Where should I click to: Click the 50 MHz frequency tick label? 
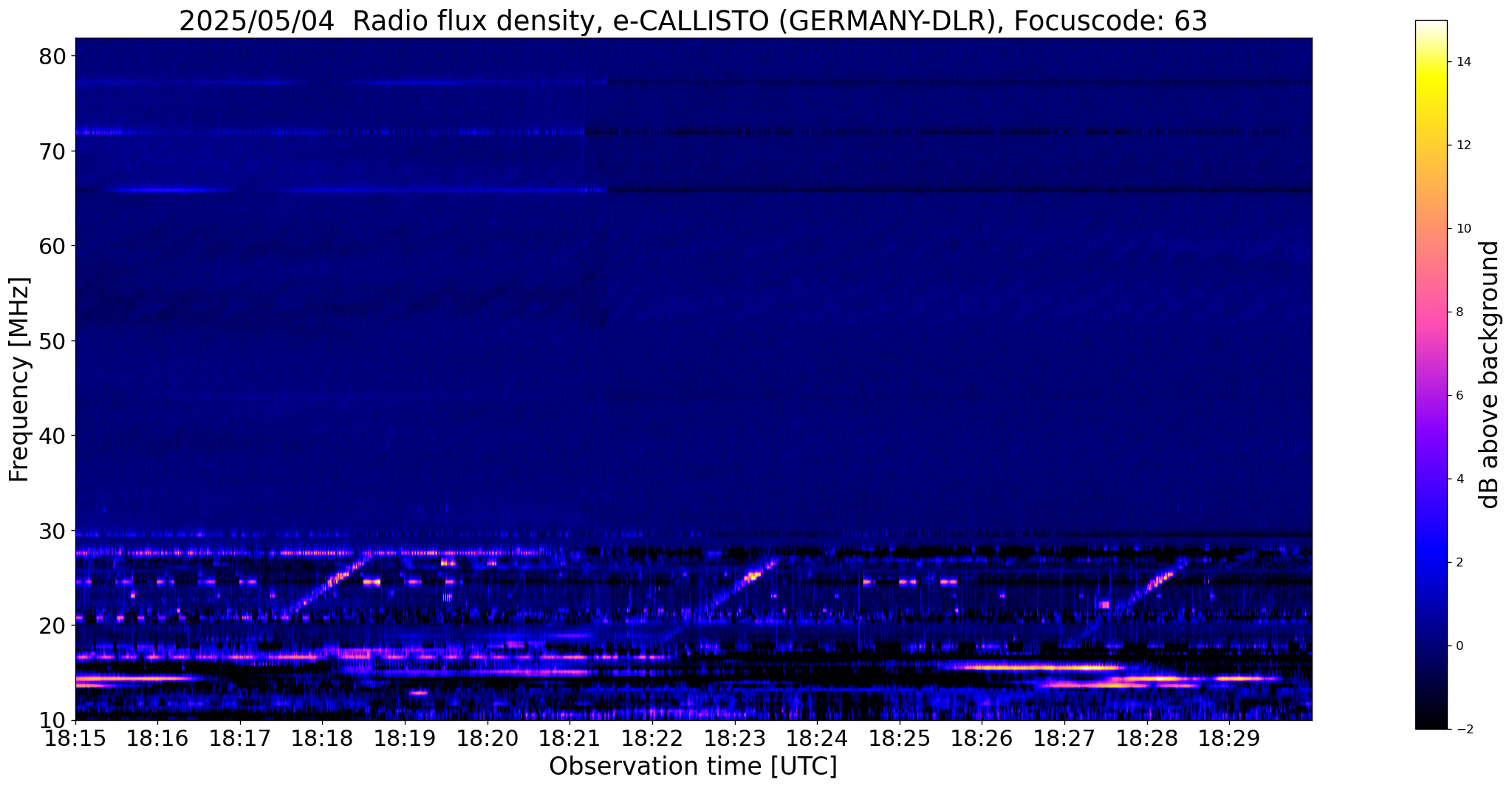click(52, 341)
